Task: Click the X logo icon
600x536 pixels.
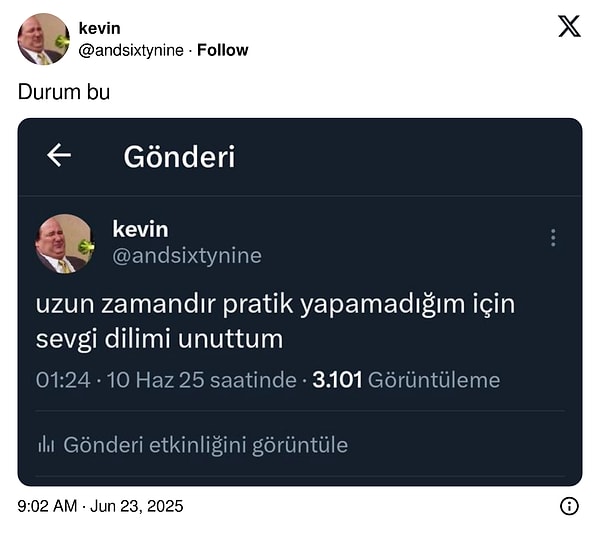Action: coord(569,27)
